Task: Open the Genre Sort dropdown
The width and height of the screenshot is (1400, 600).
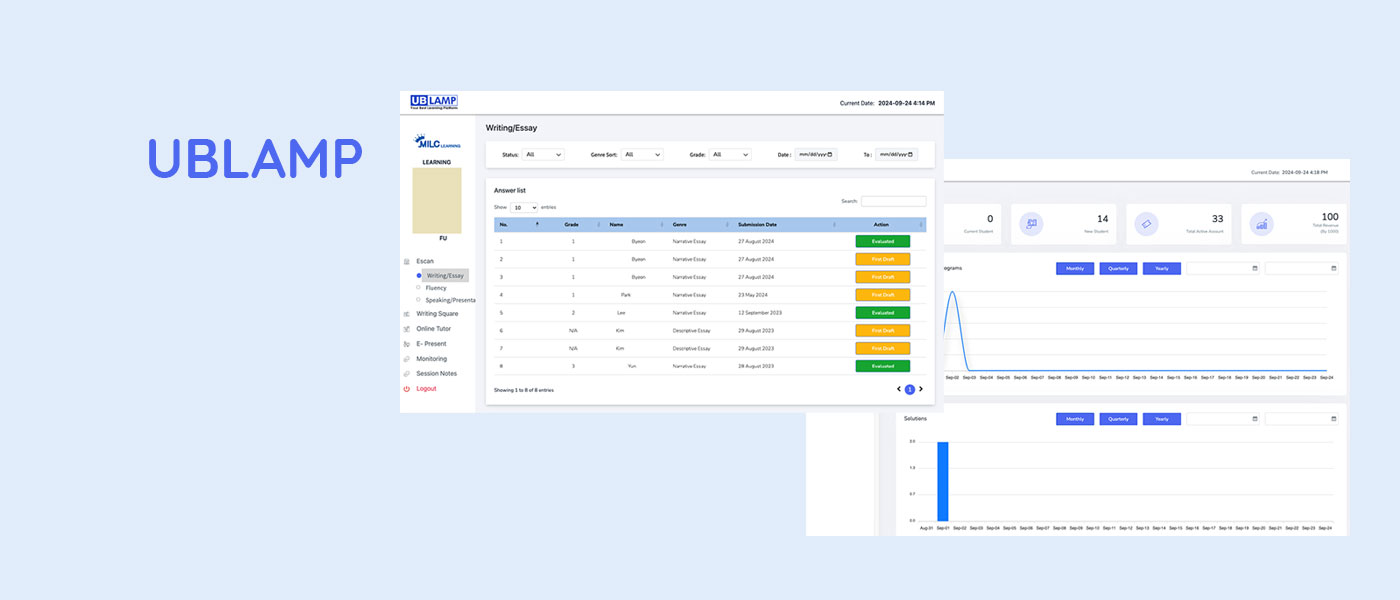Action: click(x=642, y=155)
